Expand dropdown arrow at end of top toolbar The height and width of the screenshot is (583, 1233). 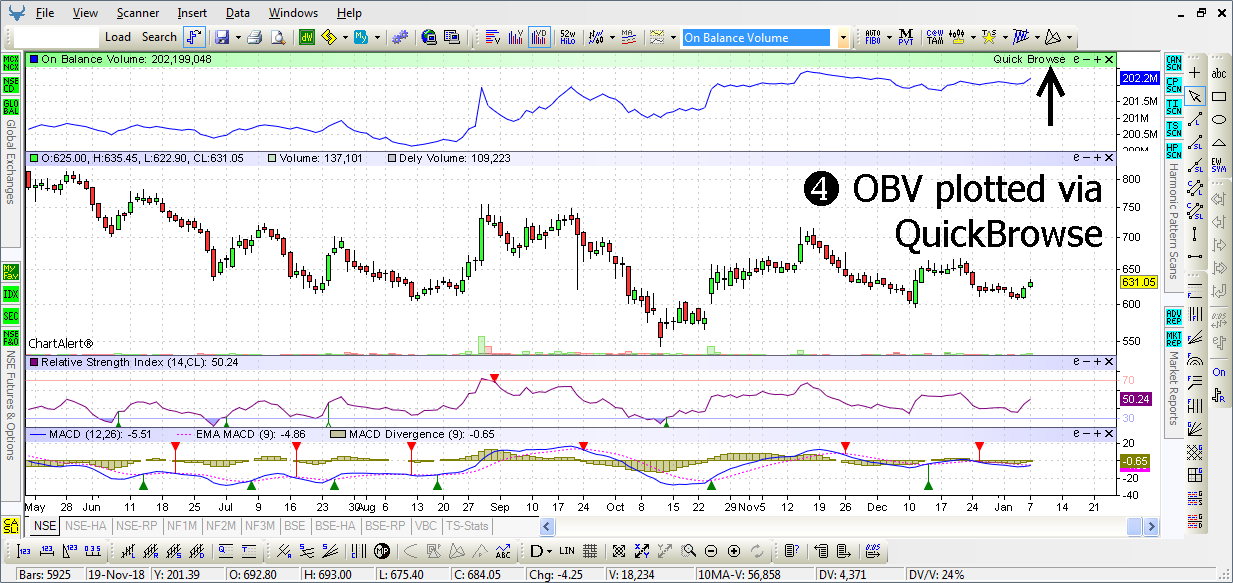click(1070, 38)
